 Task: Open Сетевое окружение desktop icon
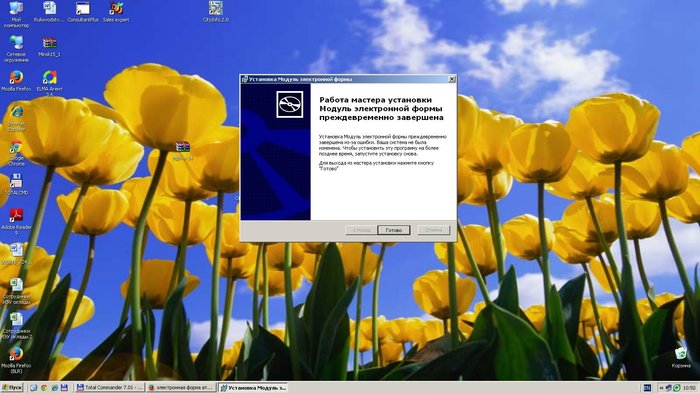[x=16, y=49]
